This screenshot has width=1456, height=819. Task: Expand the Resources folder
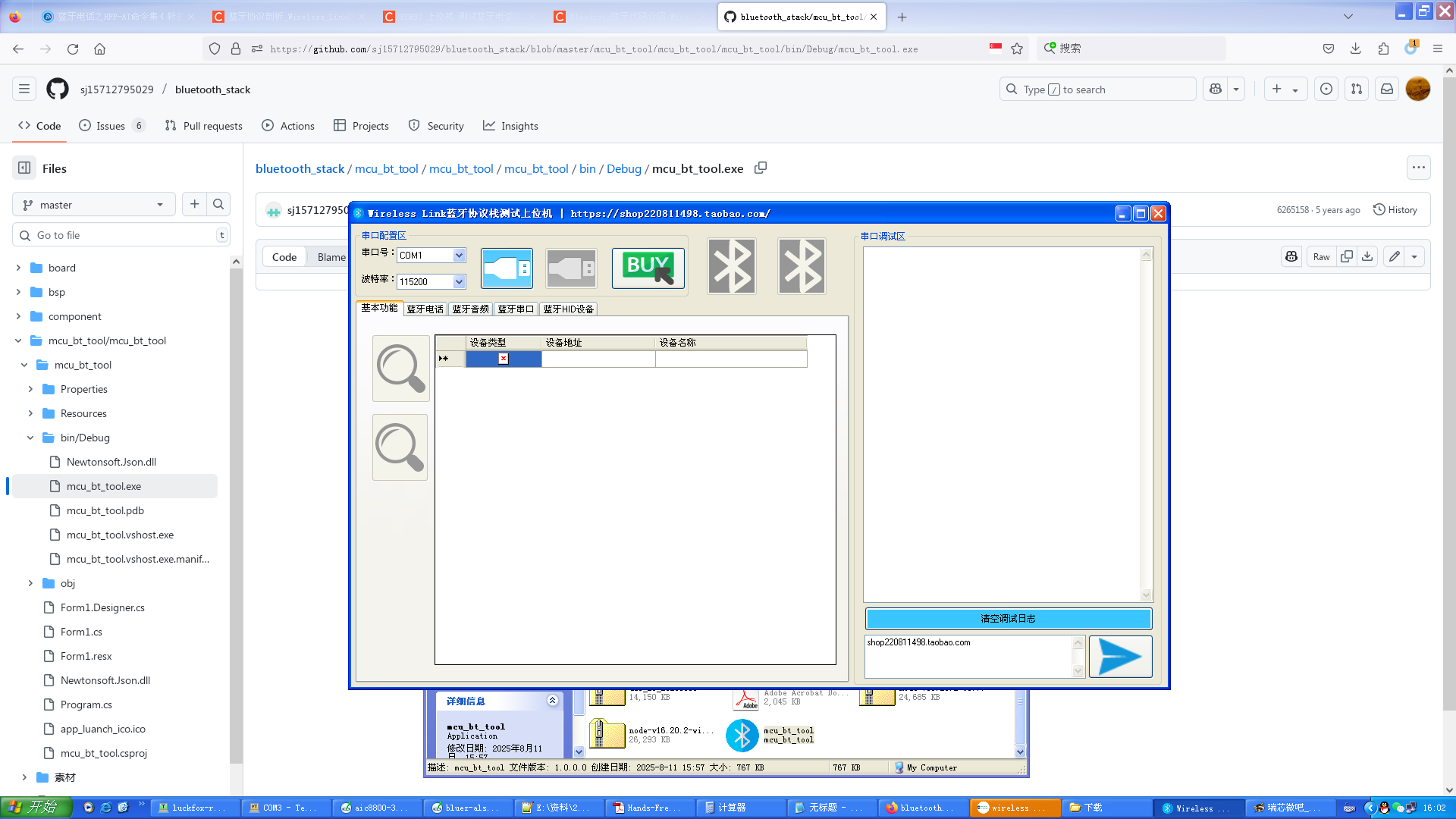tap(31, 413)
